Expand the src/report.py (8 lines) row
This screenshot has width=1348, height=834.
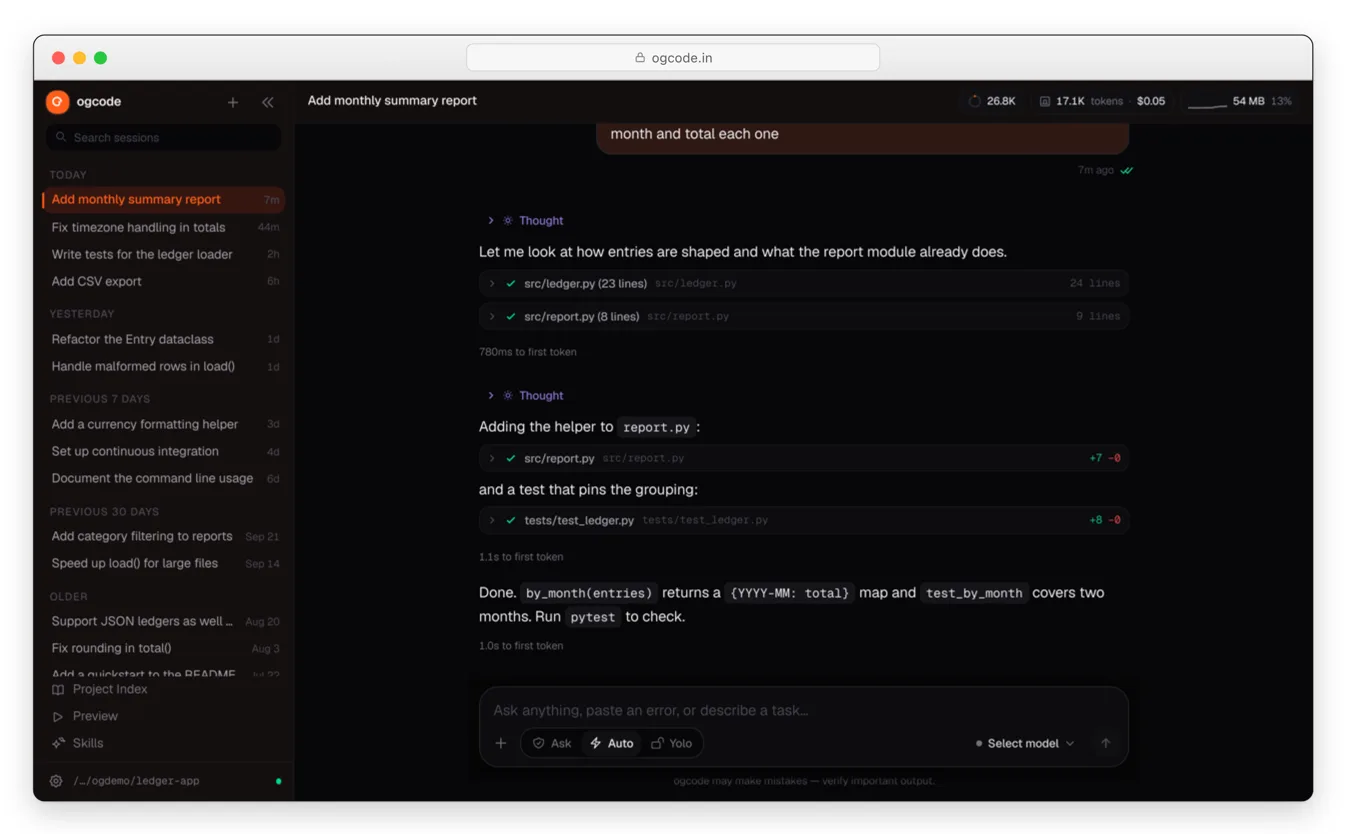pos(804,316)
